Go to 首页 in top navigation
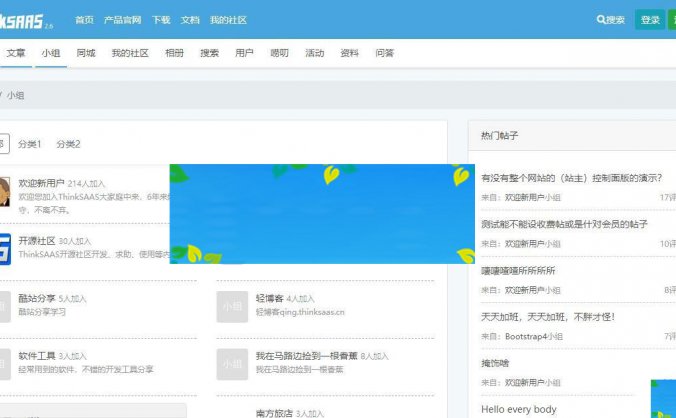This screenshot has width=676, height=418. pos(84,20)
